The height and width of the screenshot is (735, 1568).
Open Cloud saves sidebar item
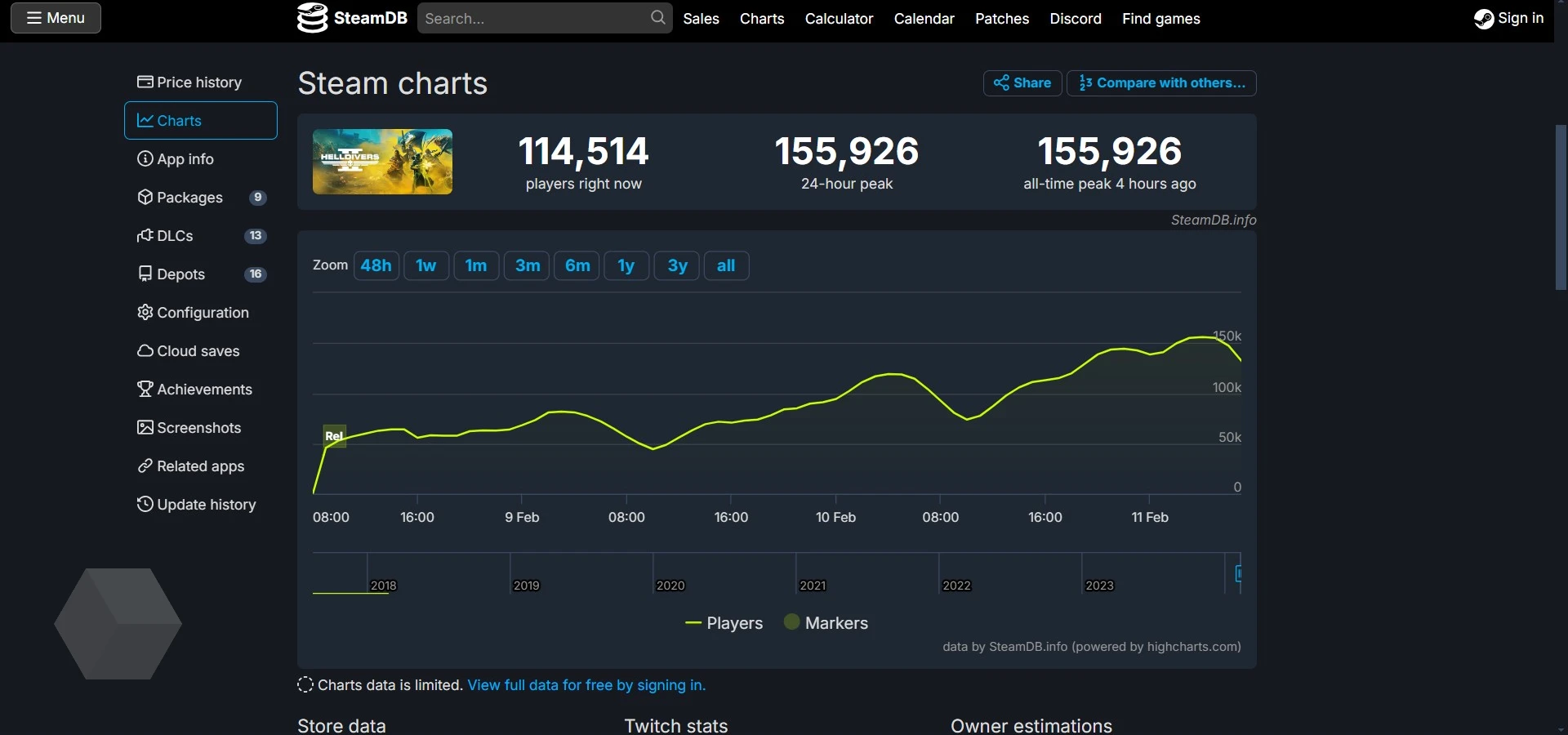(x=200, y=351)
